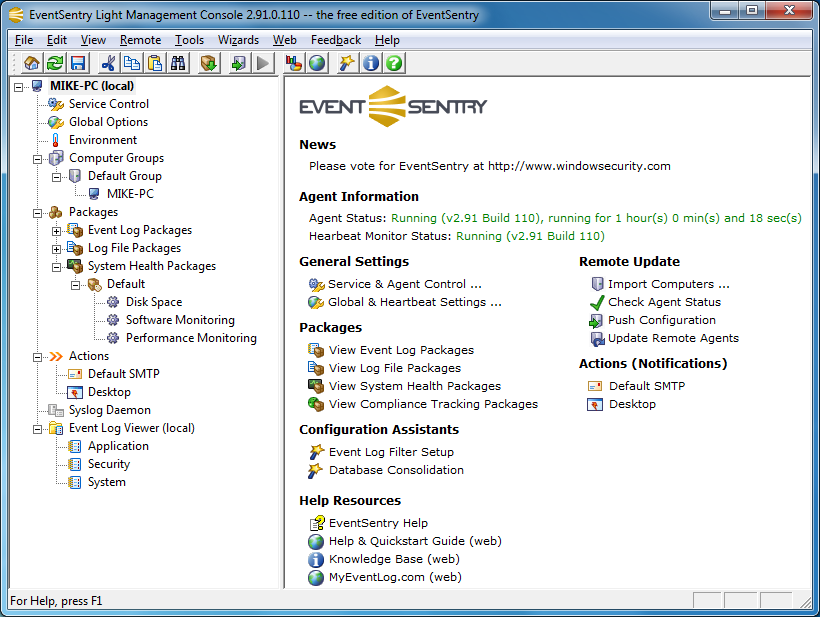
Task: Select Performance Monitoring tree item
Action: point(191,338)
